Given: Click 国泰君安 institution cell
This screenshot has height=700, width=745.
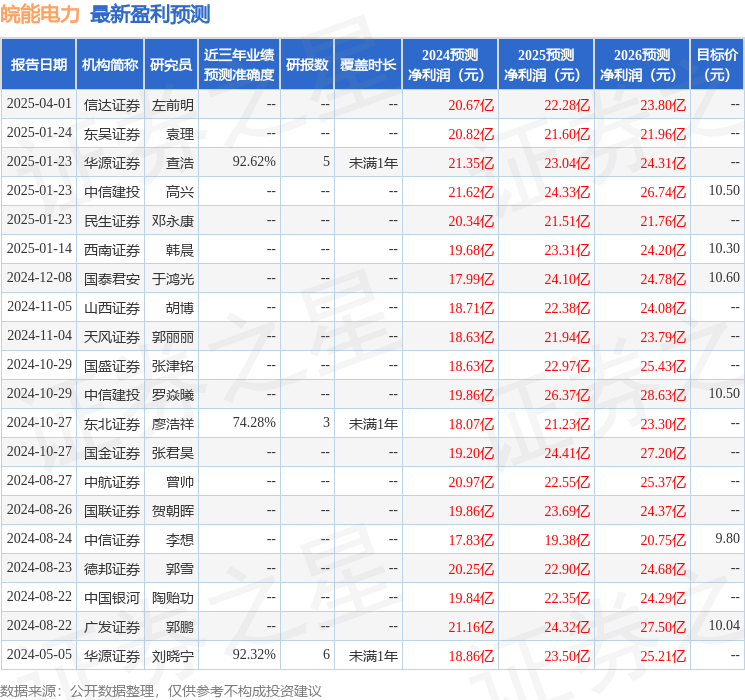Looking at the screenshot, I should coord(112,279).
